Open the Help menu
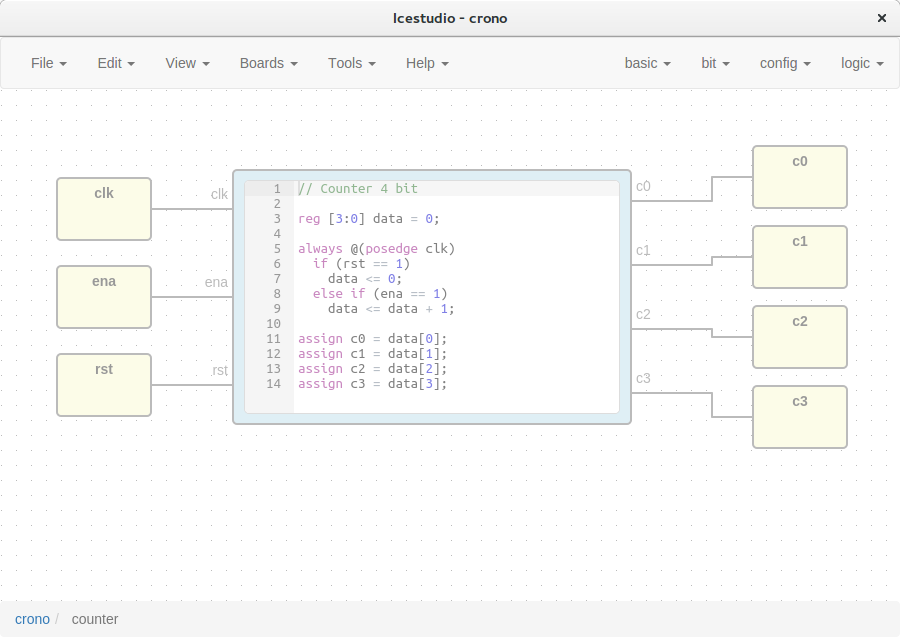 (427, 63)
